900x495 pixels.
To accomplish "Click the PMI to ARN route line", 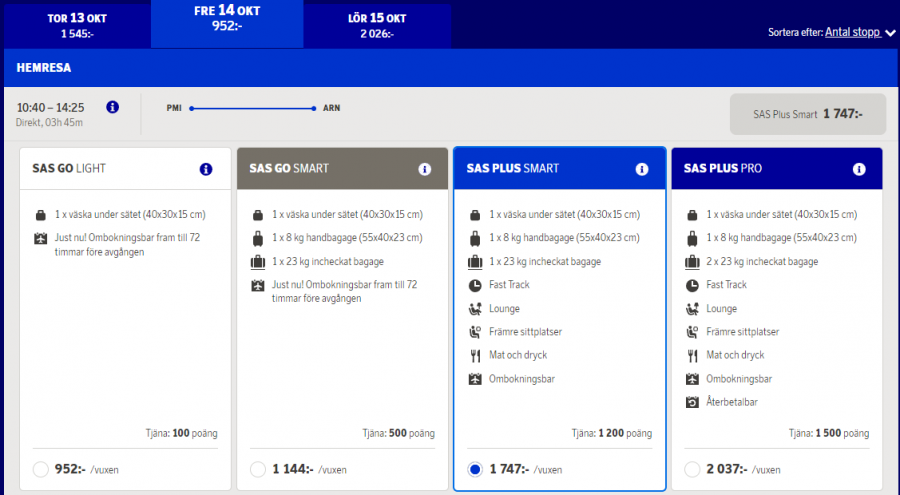I will 253,108.
